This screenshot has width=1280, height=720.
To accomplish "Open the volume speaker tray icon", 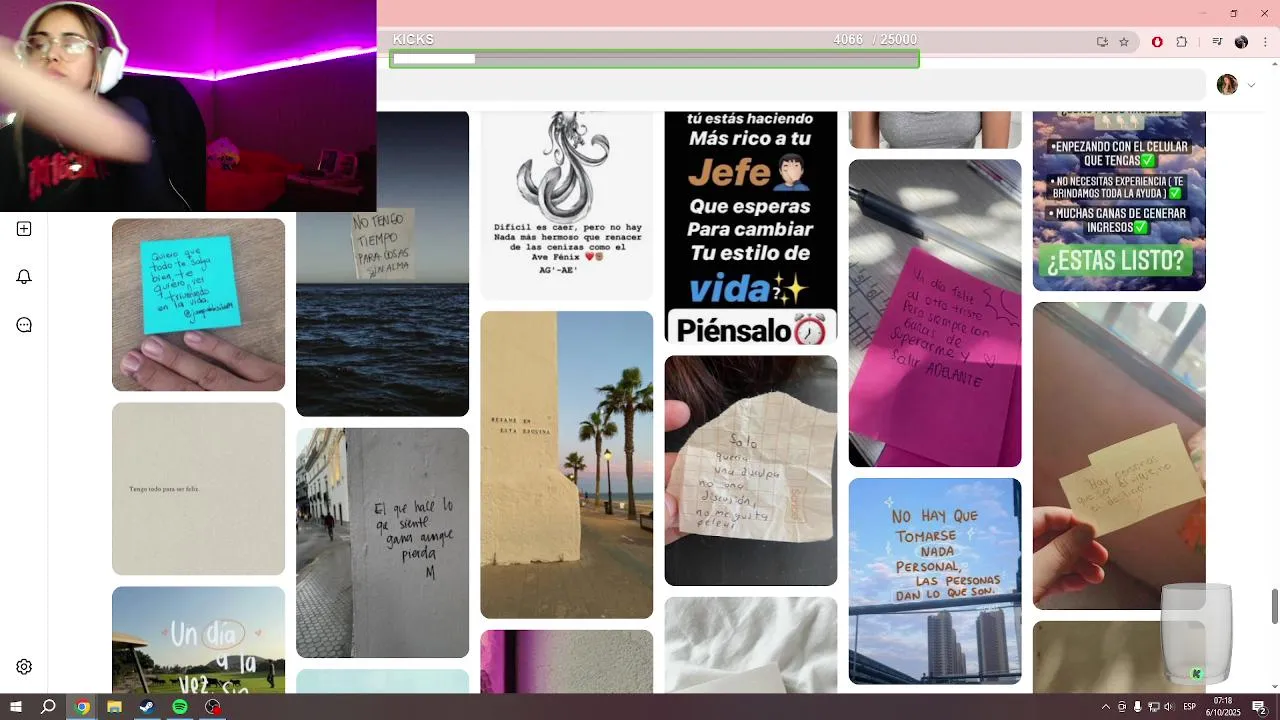I will pos(1170,707).
